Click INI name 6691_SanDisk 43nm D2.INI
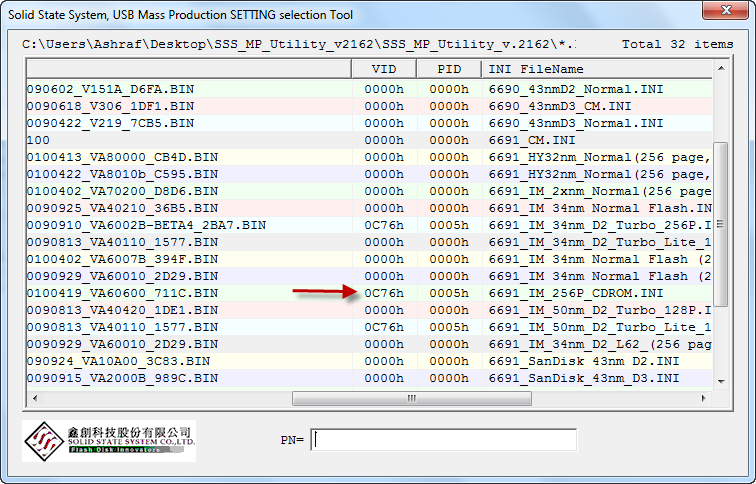 click(583, 361)
